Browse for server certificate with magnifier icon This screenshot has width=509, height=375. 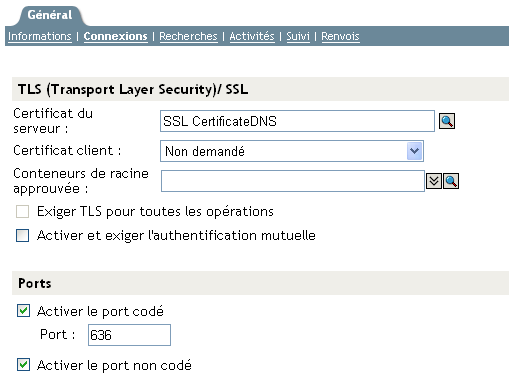pyautogui.click(x=447, y=121)
